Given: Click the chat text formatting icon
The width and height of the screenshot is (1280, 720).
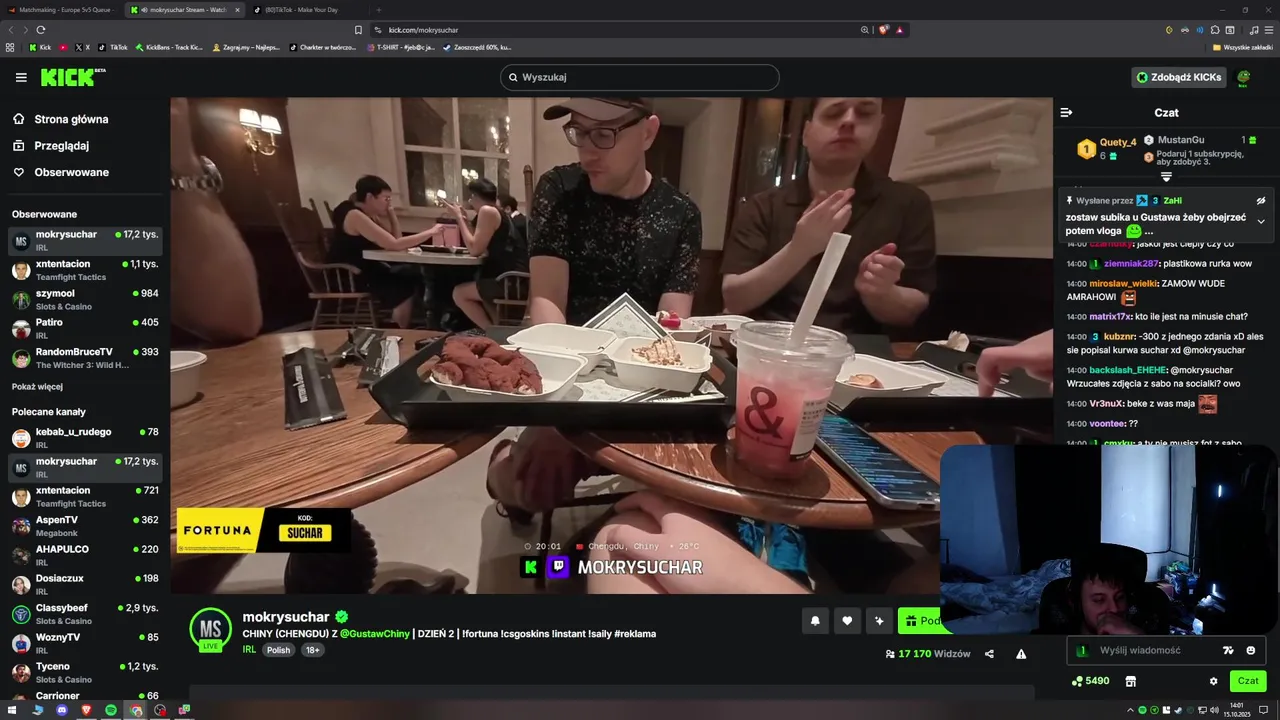Looking at the screenshot, I should point(1228,650).
